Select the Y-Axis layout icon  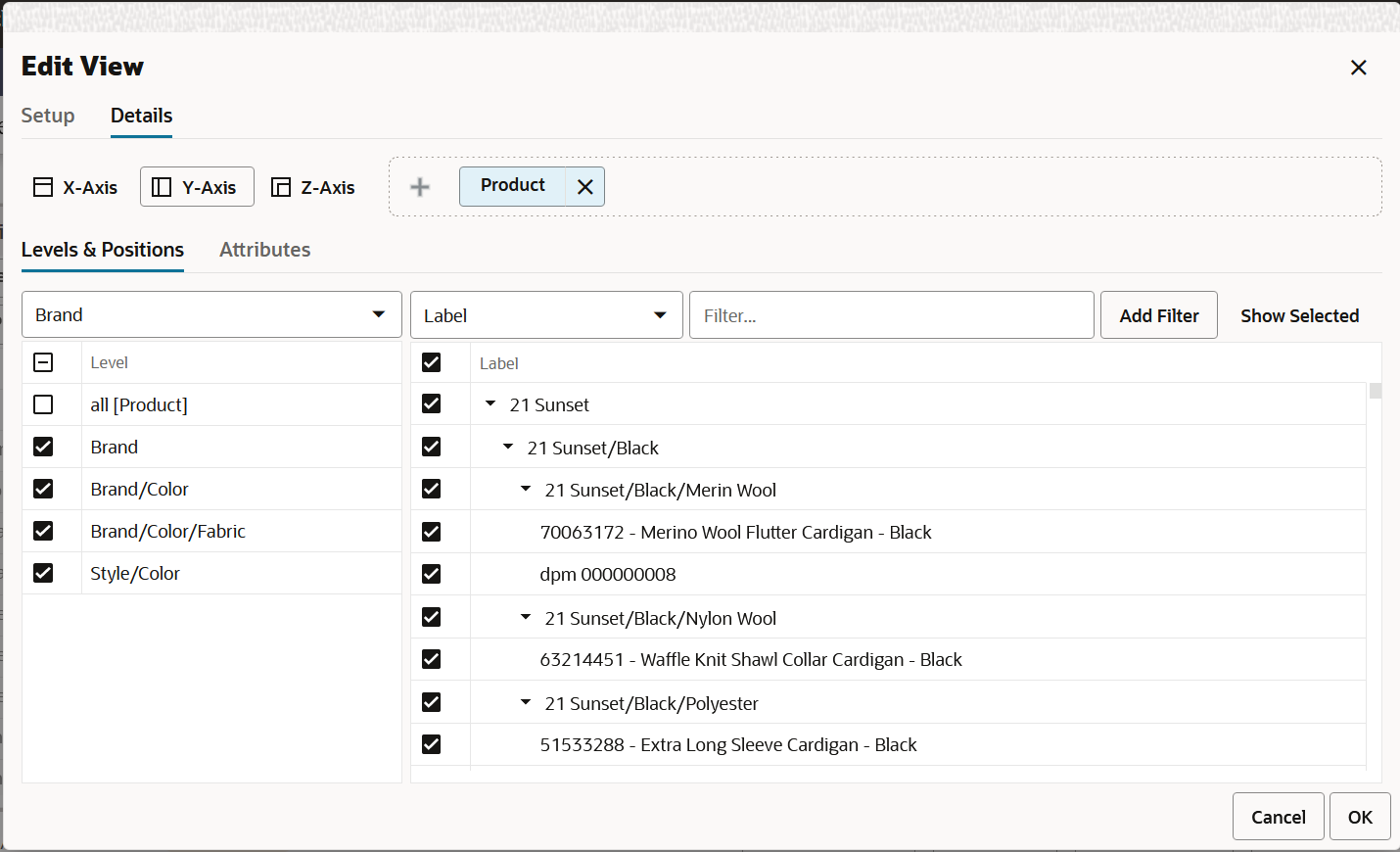[162, 187]
